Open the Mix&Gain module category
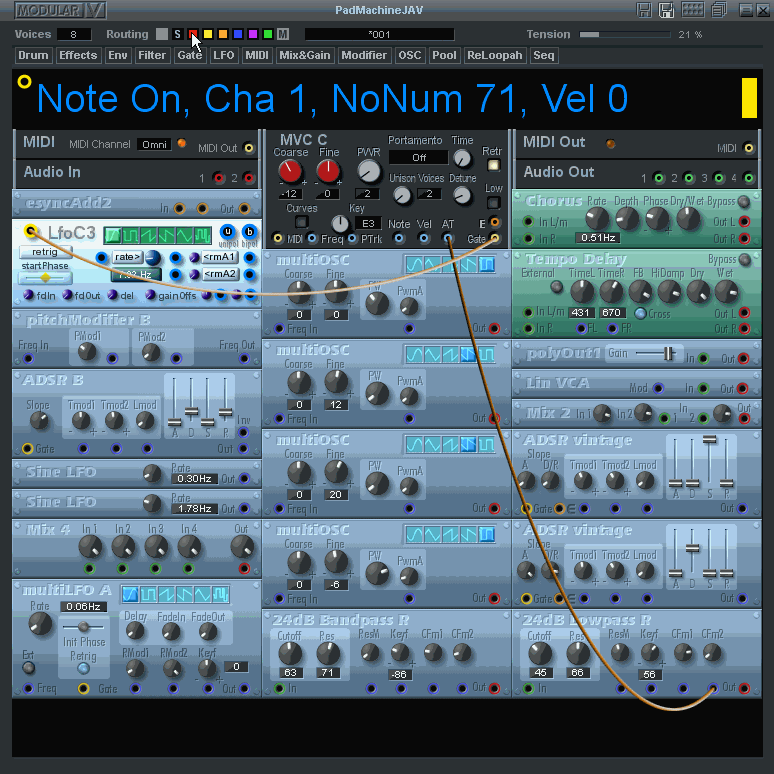 click(305, 55)
